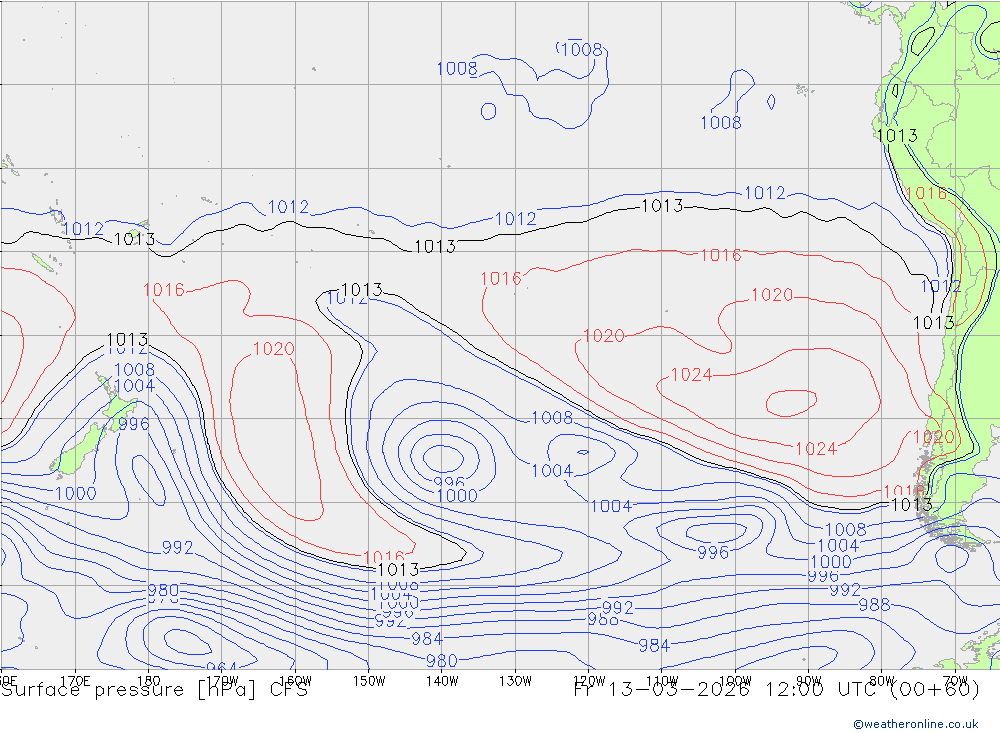1000x733 pixels.
Task: Click the 996 low pressure center near 140W
Action: 449,482
